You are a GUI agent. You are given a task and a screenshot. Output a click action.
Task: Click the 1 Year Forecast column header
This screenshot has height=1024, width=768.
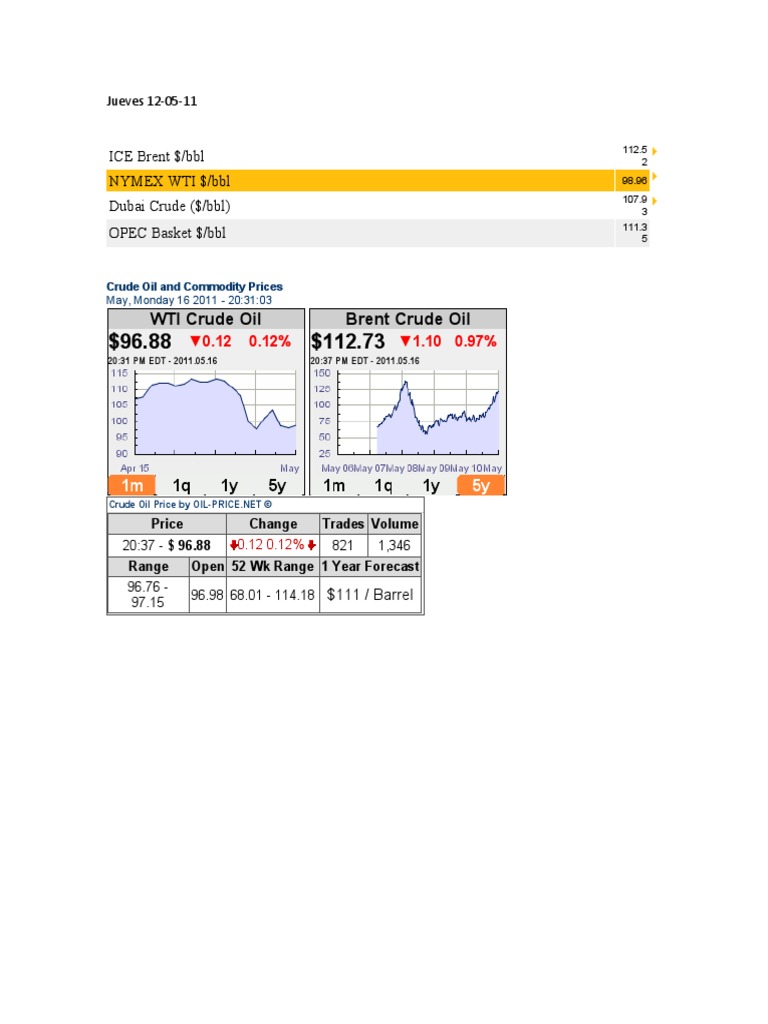click(x=370, y=566)
